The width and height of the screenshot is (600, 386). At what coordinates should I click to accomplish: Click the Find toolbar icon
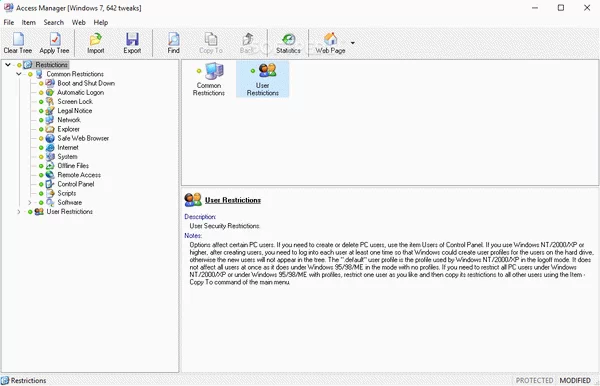coord(173,39)
